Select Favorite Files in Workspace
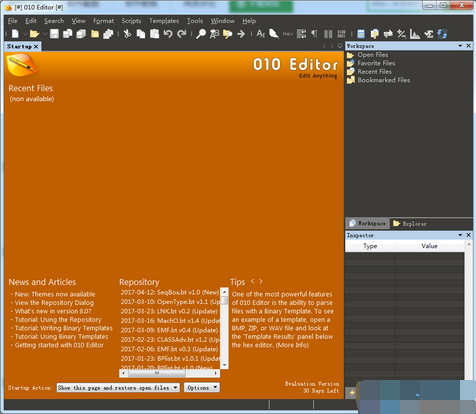This screenshot has width=476, height=414. [x=376, y=63]
